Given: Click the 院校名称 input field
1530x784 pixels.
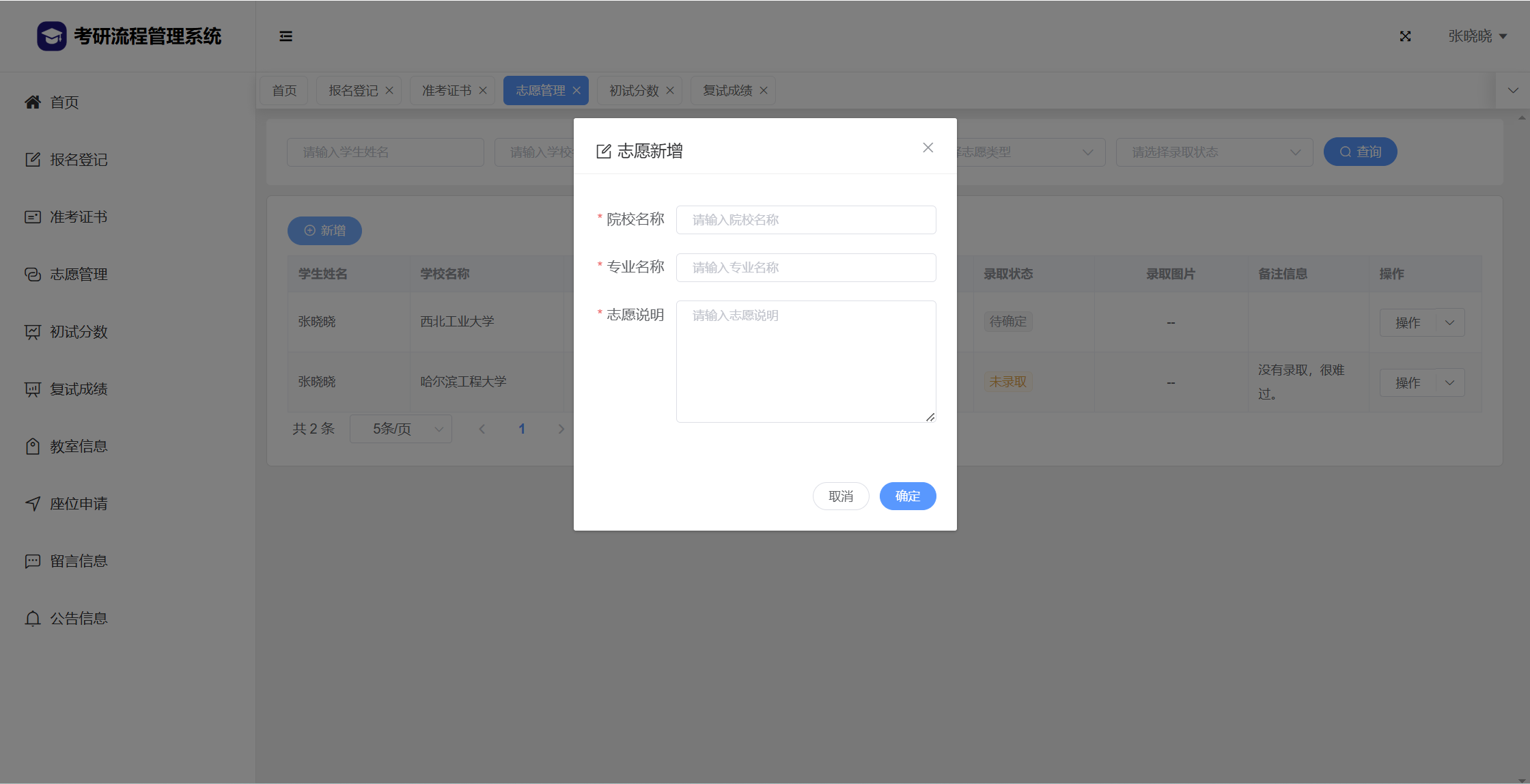Looking at the screenshot, I should coord(805,220).
